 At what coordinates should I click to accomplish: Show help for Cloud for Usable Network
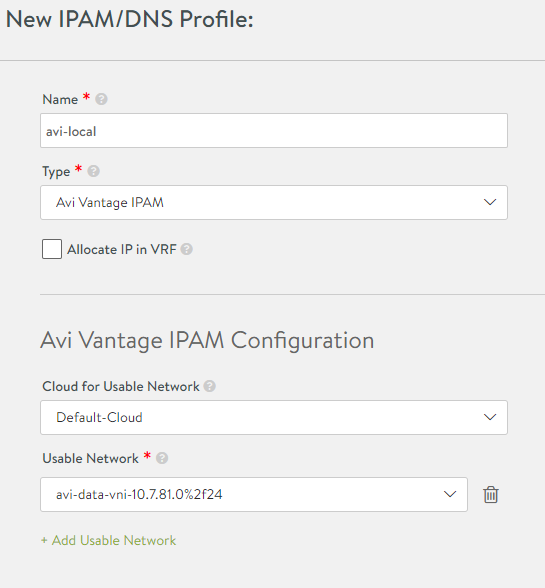210,386
